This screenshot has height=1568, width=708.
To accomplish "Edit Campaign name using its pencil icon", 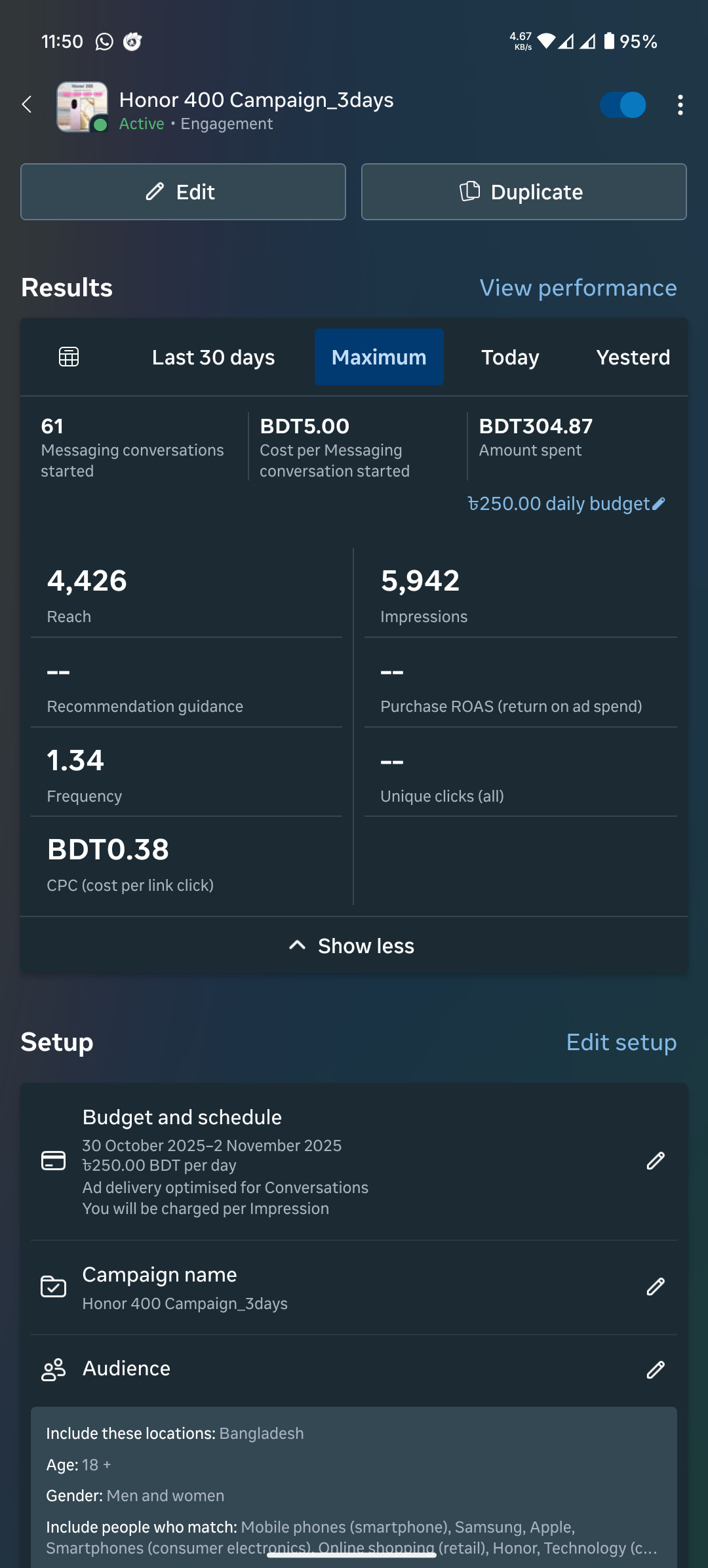I will [655, 1287].
